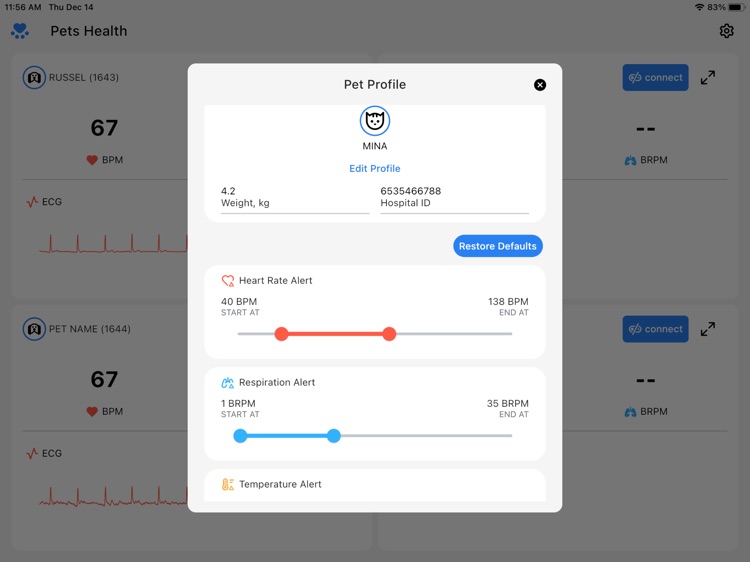Click the Wi-Fi status icon
The width and height of the screenshot is (750, 562).
coord(699,7)
